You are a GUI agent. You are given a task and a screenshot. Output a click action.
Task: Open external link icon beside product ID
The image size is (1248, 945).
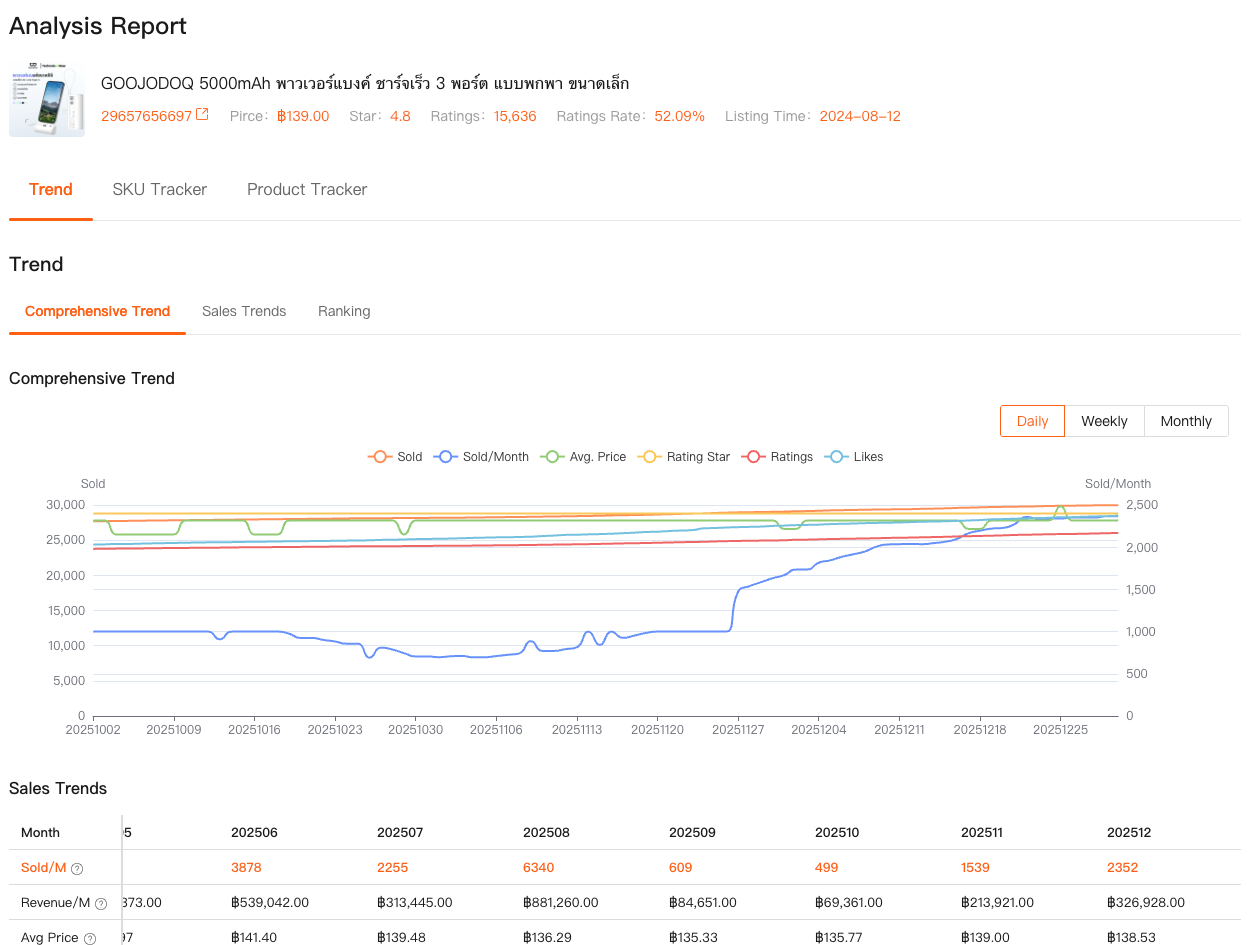(202, 115)
